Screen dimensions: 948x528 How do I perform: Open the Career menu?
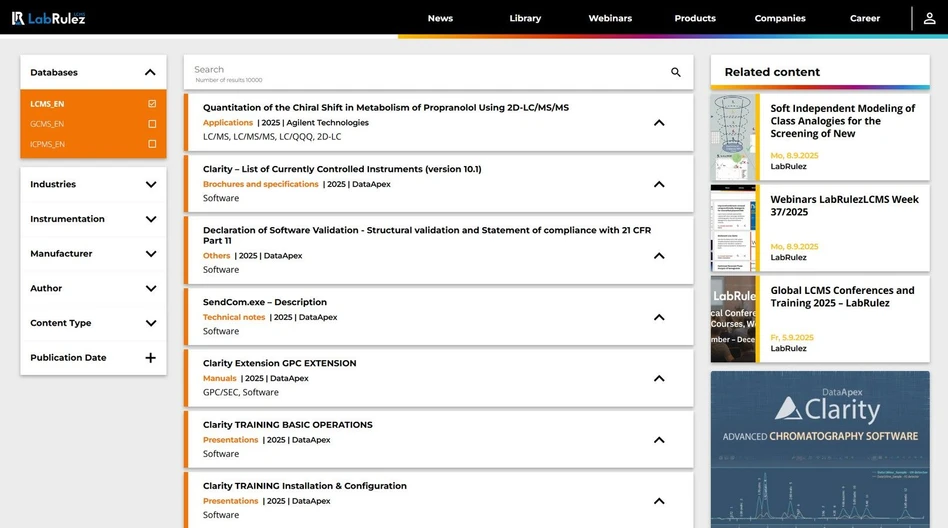pos(865,18)
